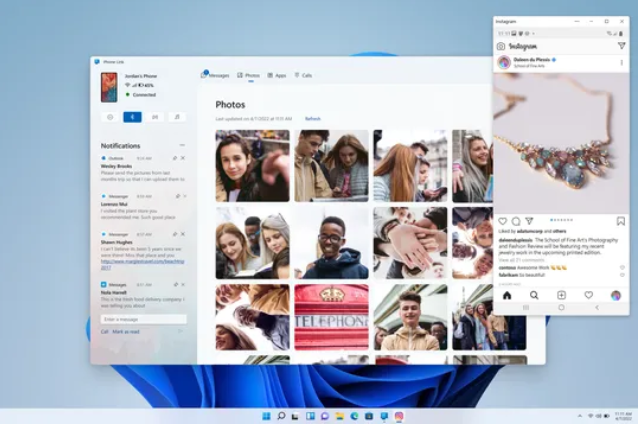Dismiss the Nola Harrell notification
638x427 pixels.
click(183, 285)
